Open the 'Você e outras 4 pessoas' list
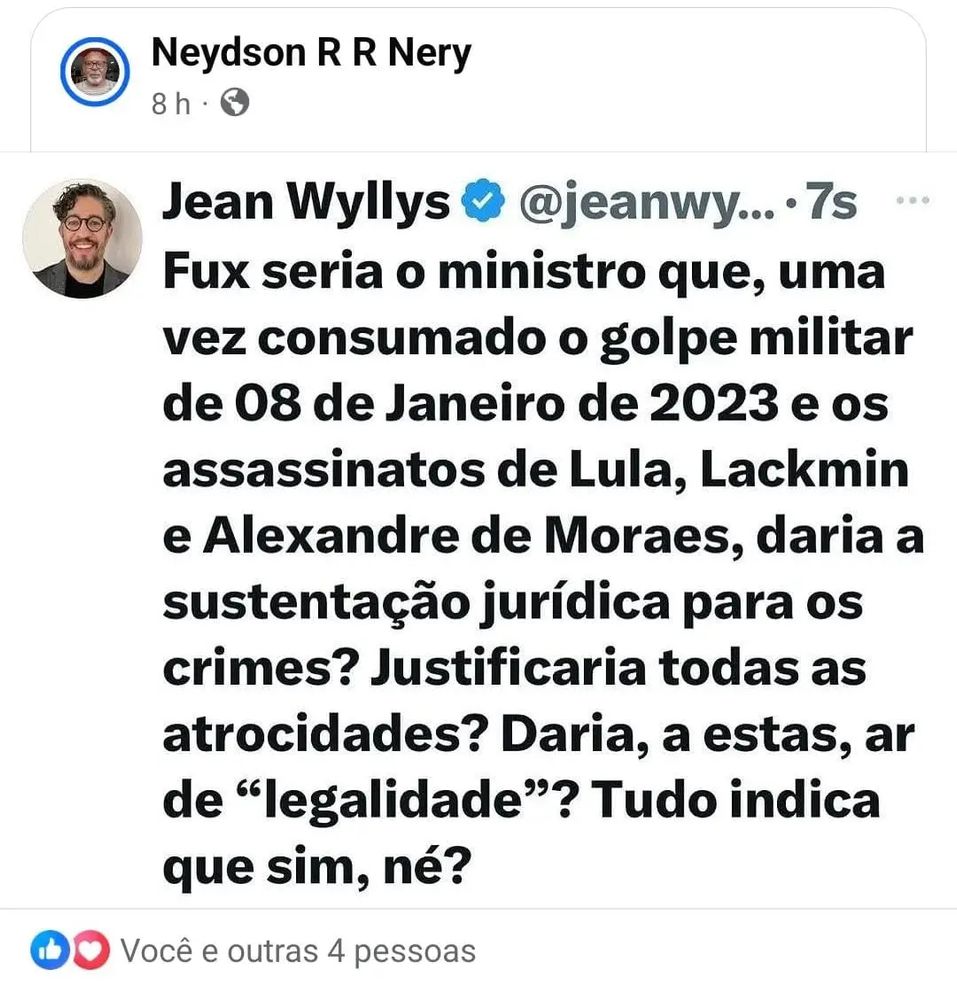The image size is (957, 1000). coord(298,951)
